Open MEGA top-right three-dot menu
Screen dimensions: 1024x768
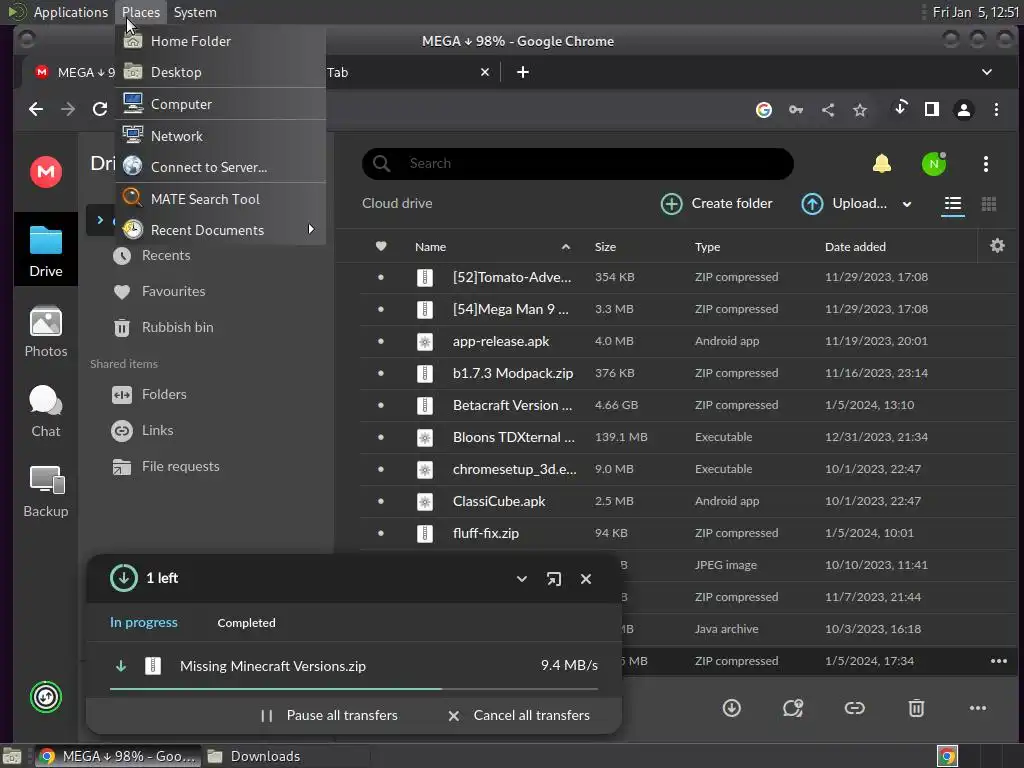pos(985,163)
